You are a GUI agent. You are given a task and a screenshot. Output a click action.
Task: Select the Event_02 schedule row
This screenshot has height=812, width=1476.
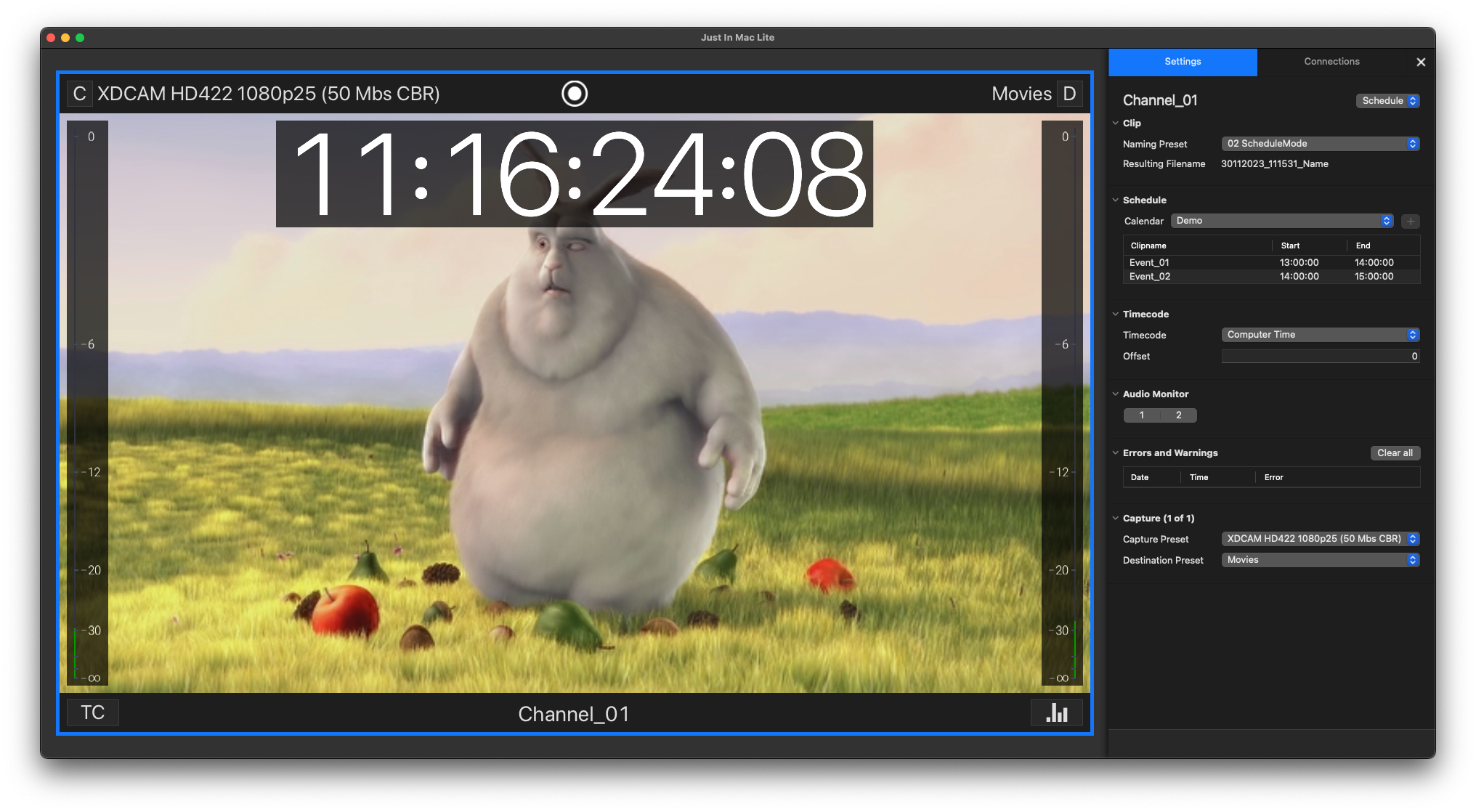click(x=1271, y=277)
